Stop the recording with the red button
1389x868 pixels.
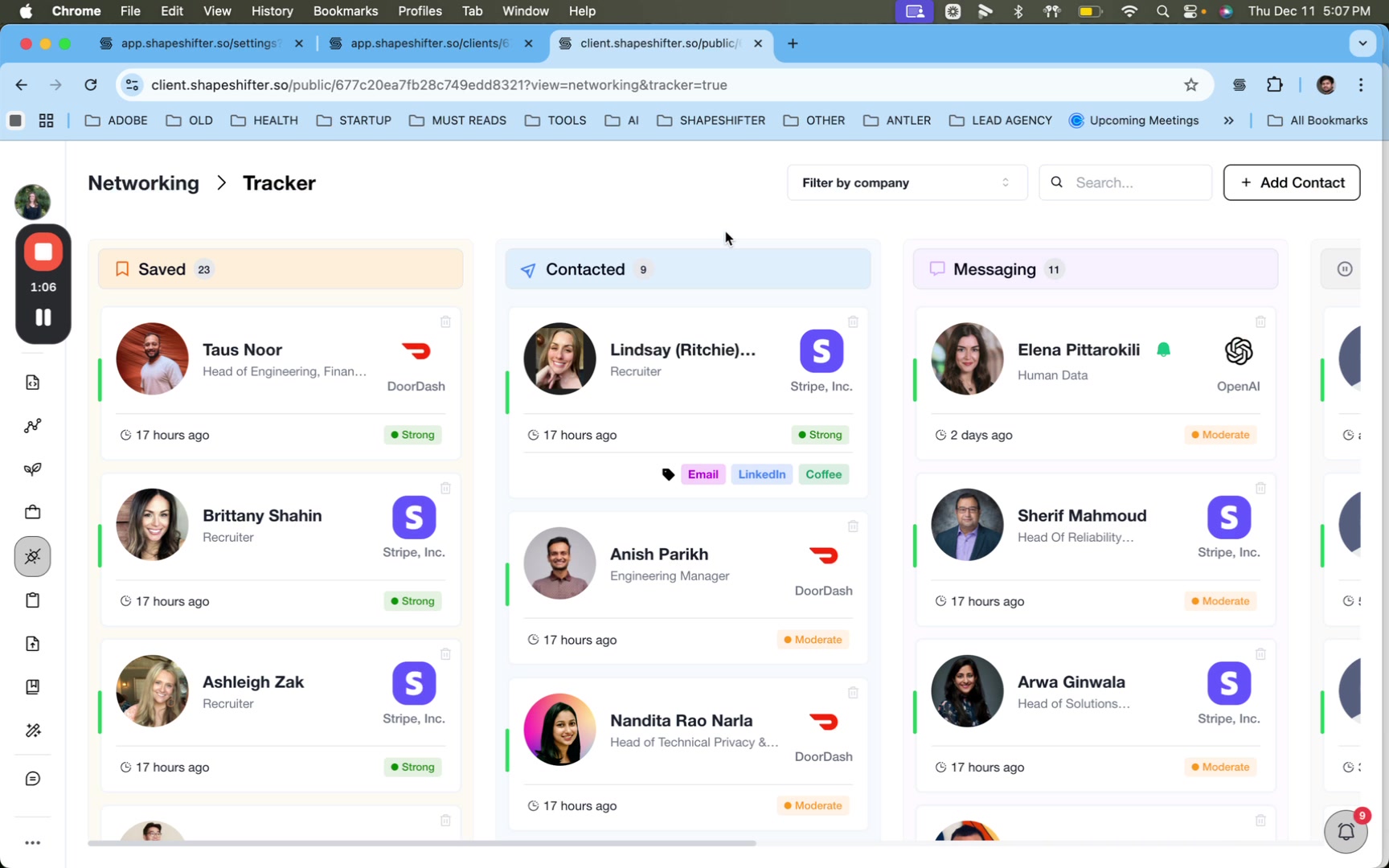(43, 252)
